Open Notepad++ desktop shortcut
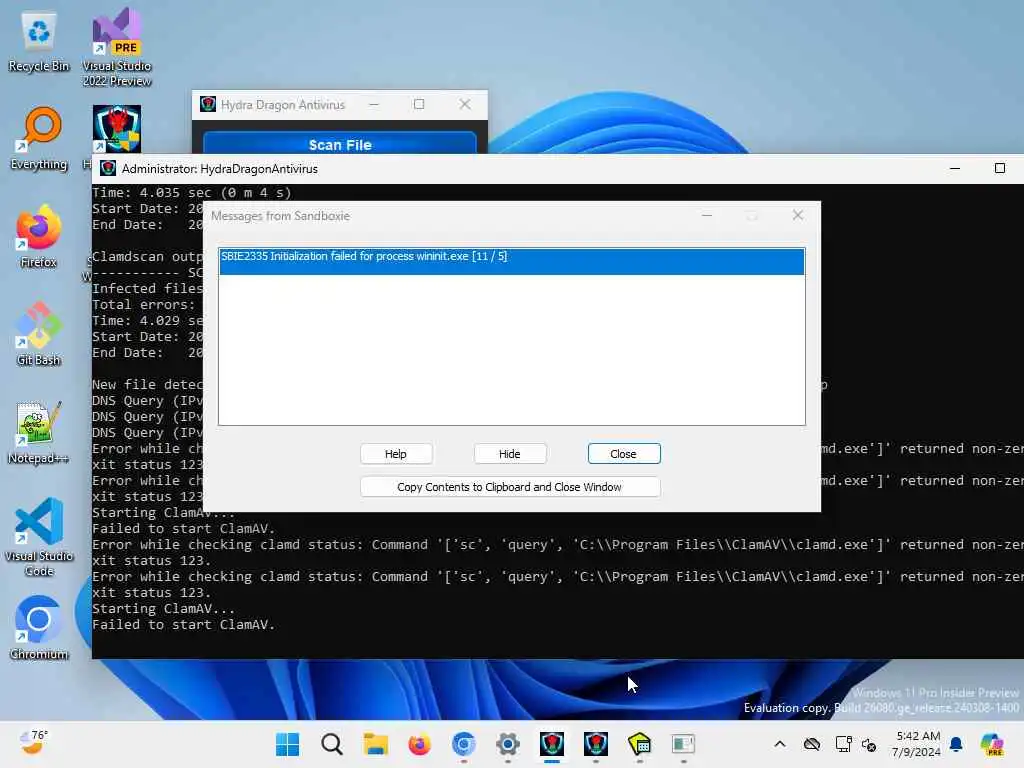The width and height of the screenshot is (1024, 768). click(x=39, y=432)
